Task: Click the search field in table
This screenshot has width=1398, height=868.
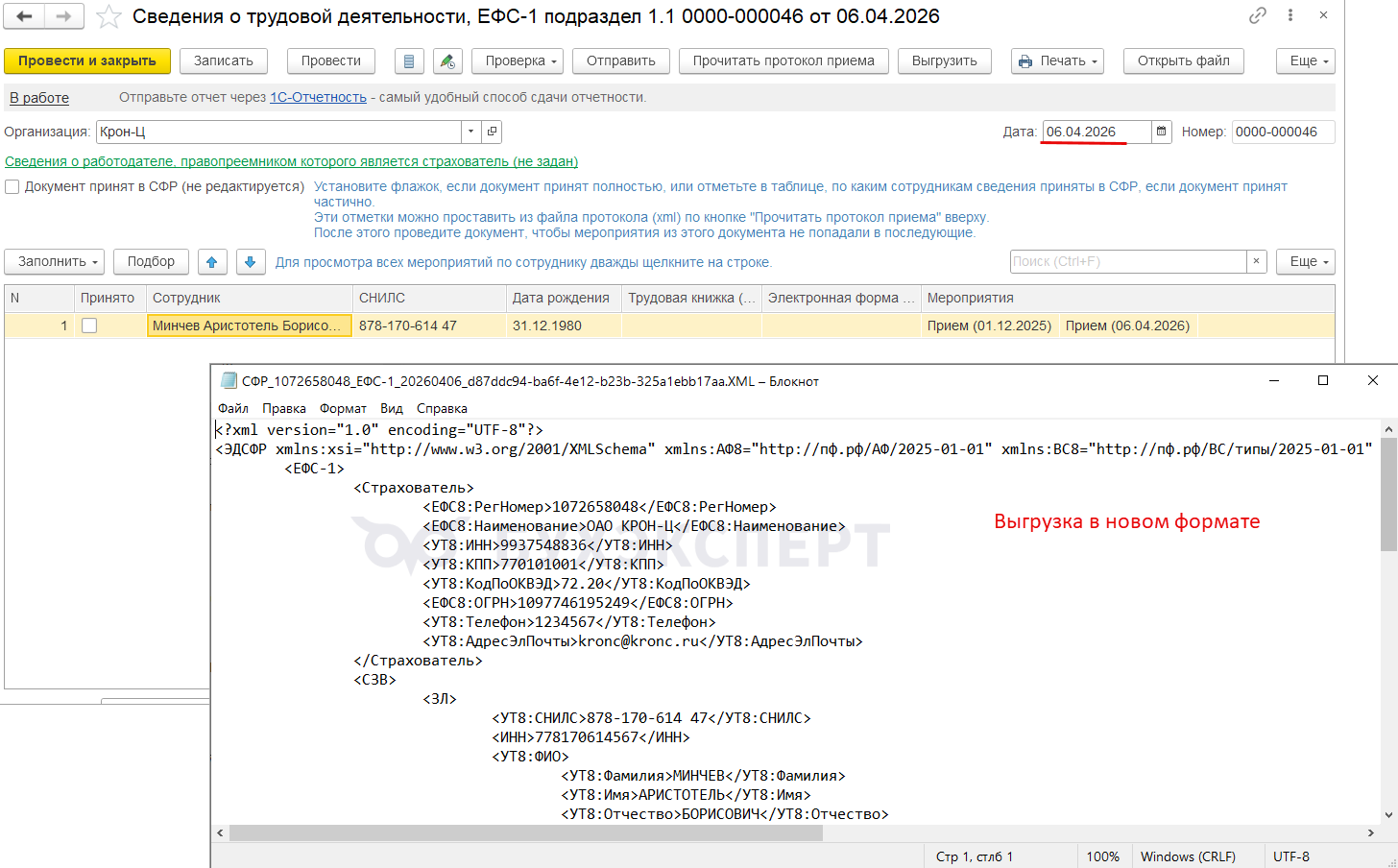Action: 1127,261
